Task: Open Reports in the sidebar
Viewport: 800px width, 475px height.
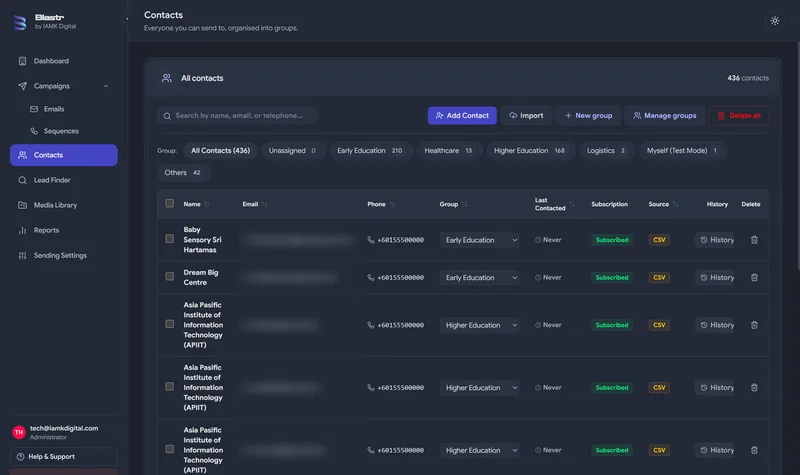Action: (x=64, y=230)
